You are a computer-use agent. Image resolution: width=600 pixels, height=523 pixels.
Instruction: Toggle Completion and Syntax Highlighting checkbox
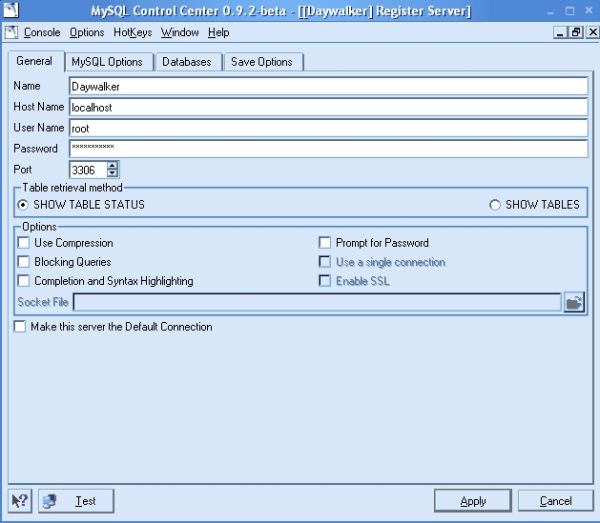23,281
